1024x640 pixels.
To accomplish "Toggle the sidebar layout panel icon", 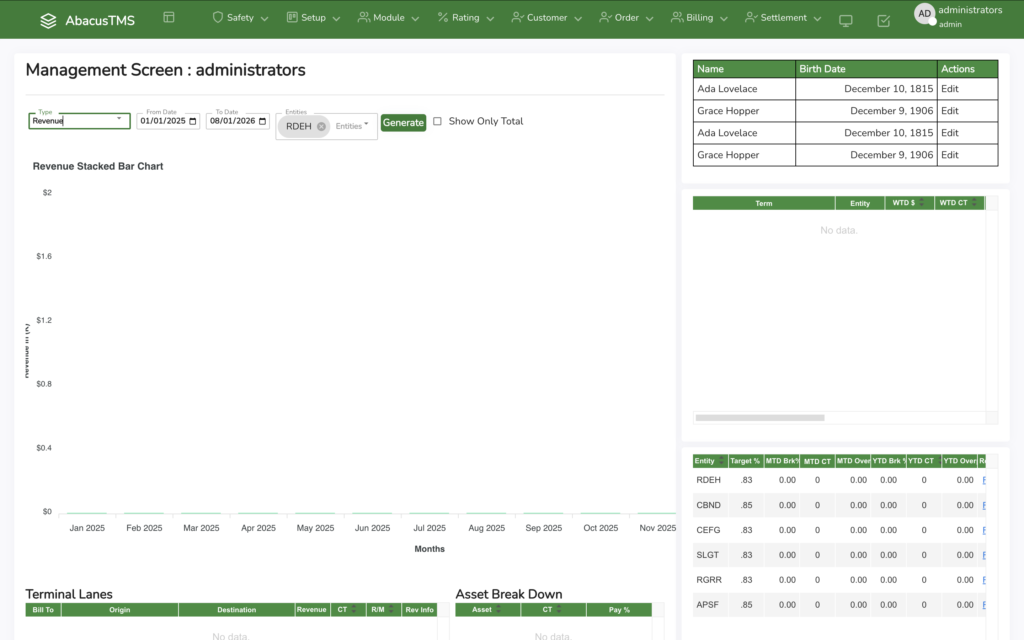I will click(168, 18).
